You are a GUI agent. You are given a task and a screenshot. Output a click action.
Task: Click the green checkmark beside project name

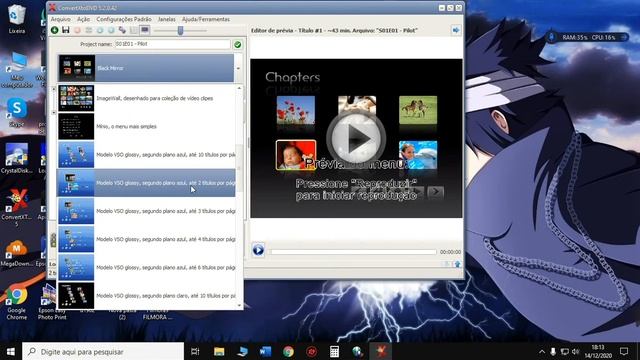238,44
